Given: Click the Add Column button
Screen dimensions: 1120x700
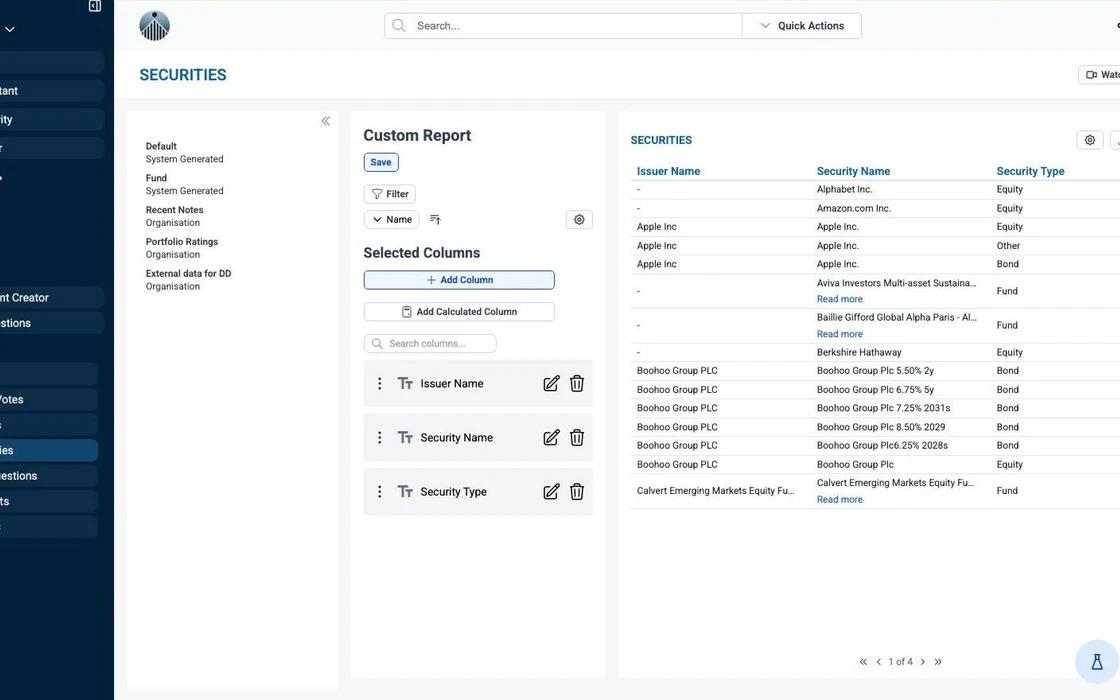Looking at the screenshot, I should (x=459, y=280).
